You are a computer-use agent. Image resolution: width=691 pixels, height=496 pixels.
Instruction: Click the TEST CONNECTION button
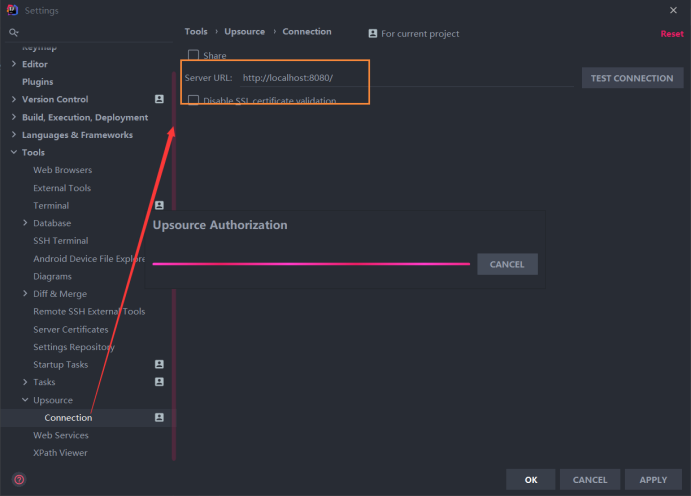tap(632, 78)
